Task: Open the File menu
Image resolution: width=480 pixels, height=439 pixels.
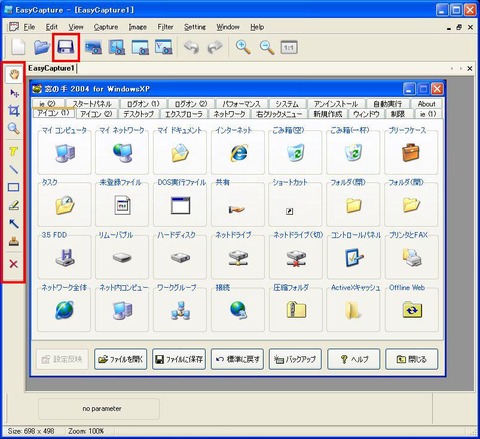Action: coord(29,27)
